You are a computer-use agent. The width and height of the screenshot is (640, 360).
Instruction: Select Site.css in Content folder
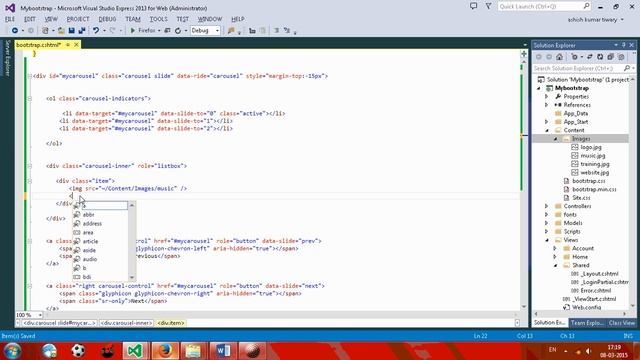click(x=582, y=198)
